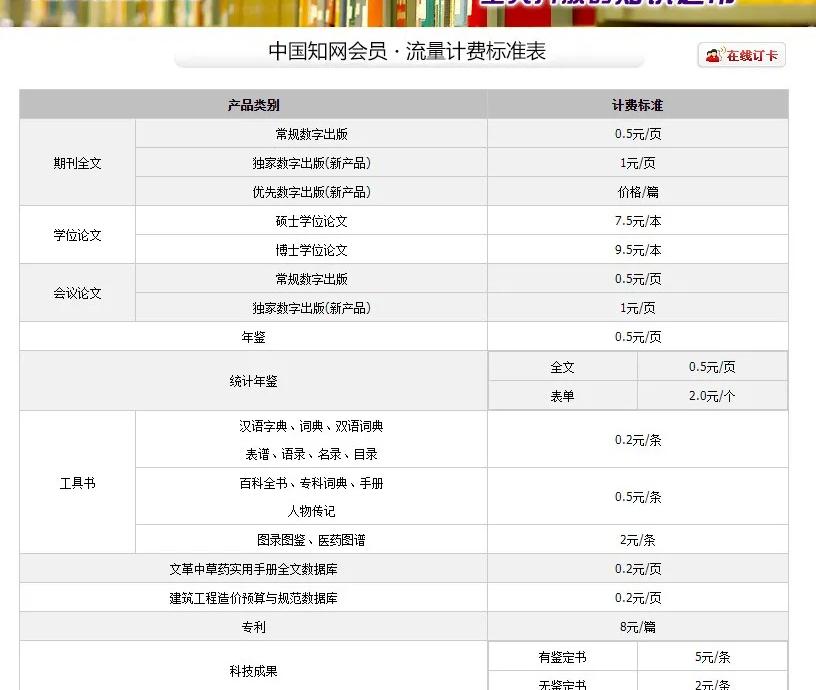Click the 表单 sub-item of 统计年鉴
This screenshot has width=816, height=690.
click(x=563, y=396)
